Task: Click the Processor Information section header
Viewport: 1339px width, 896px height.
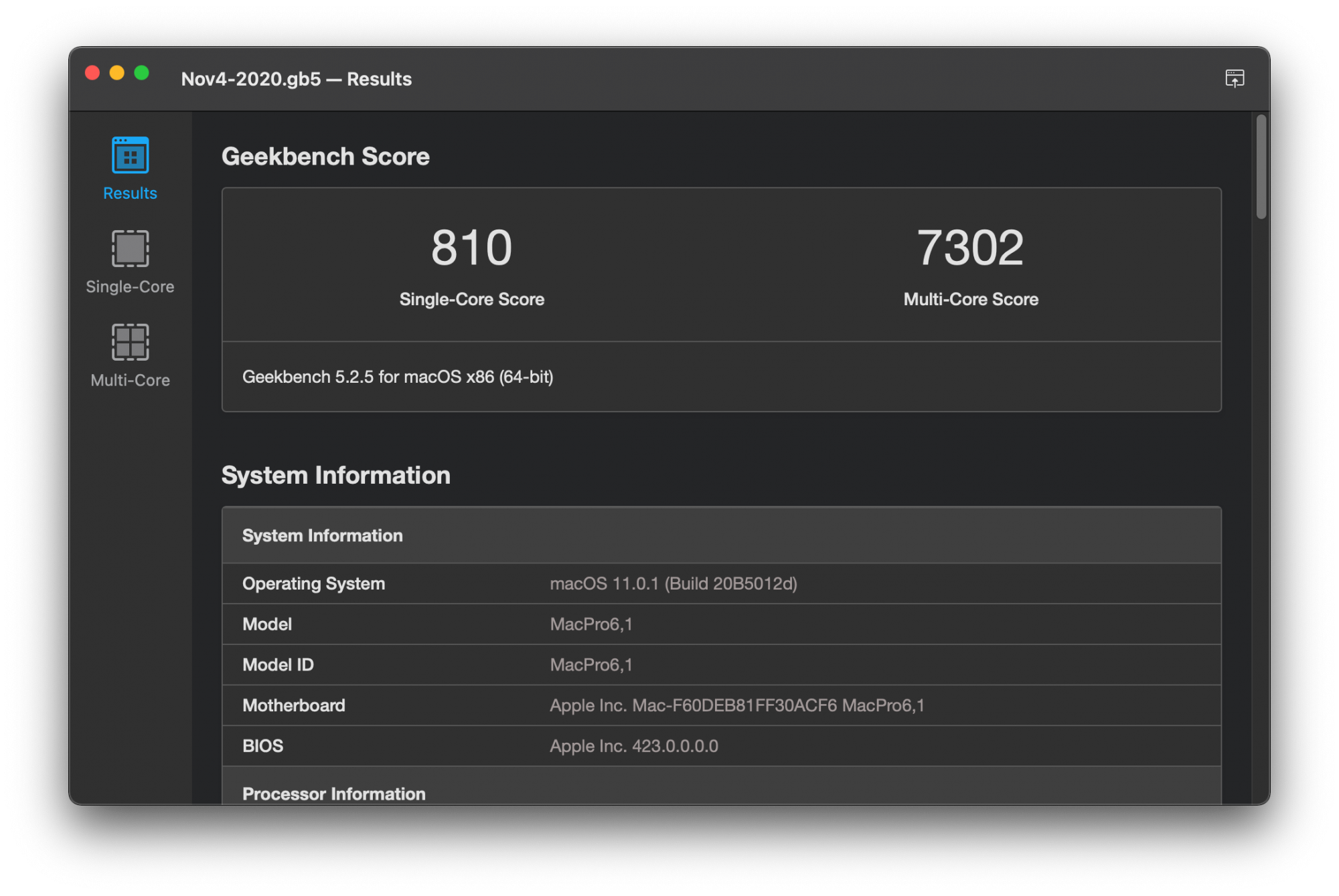Action: pos(333,794)
